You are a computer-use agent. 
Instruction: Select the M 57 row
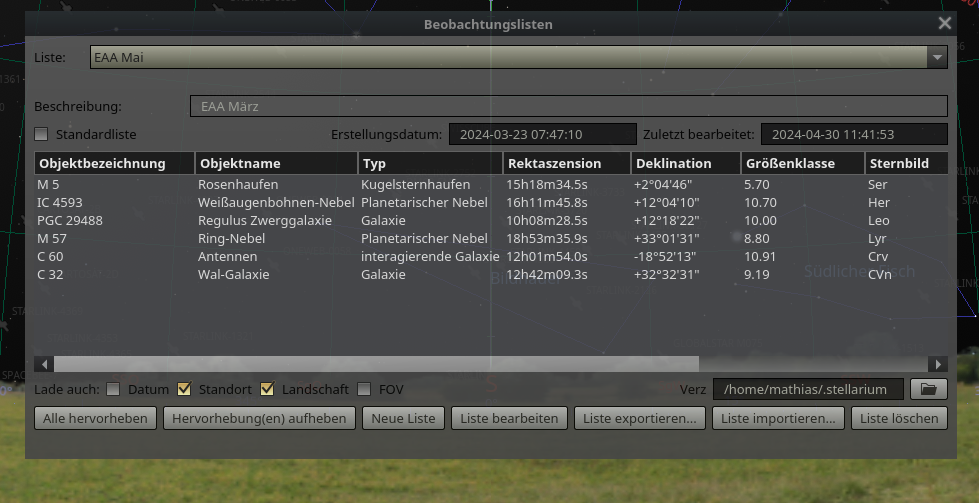click(x=491, y=238)
